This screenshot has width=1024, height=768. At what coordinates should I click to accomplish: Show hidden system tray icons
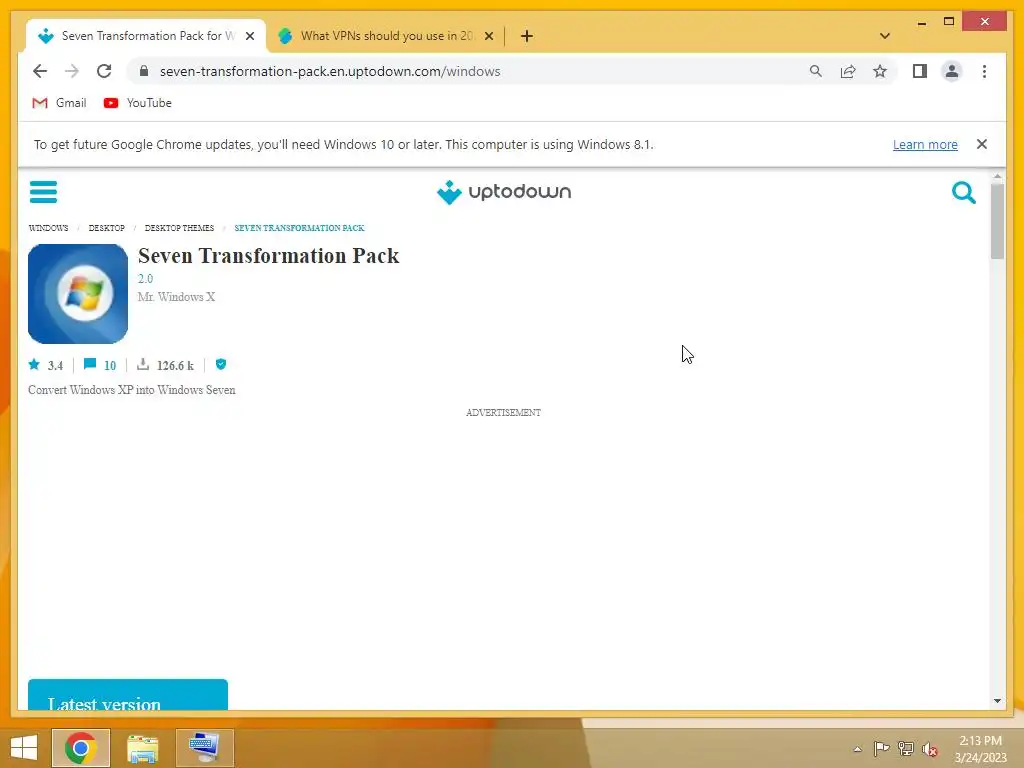pos(857,748)
